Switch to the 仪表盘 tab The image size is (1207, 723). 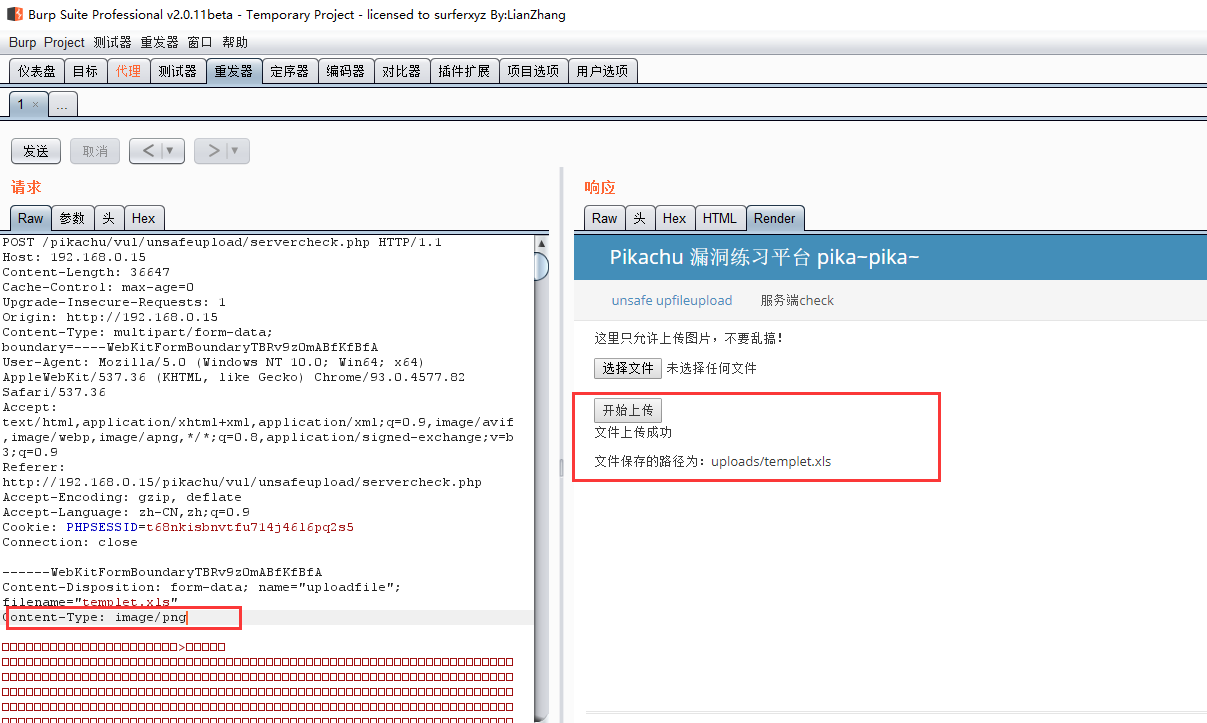click(x=37, y=71)
